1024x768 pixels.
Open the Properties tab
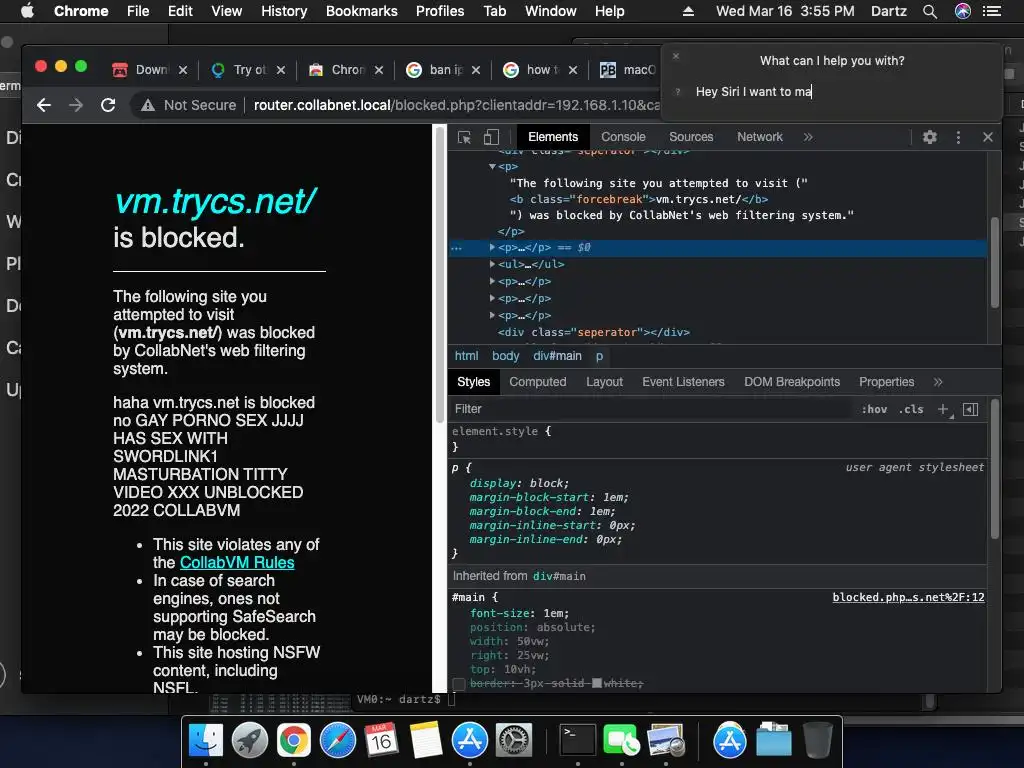coord(886,382)
